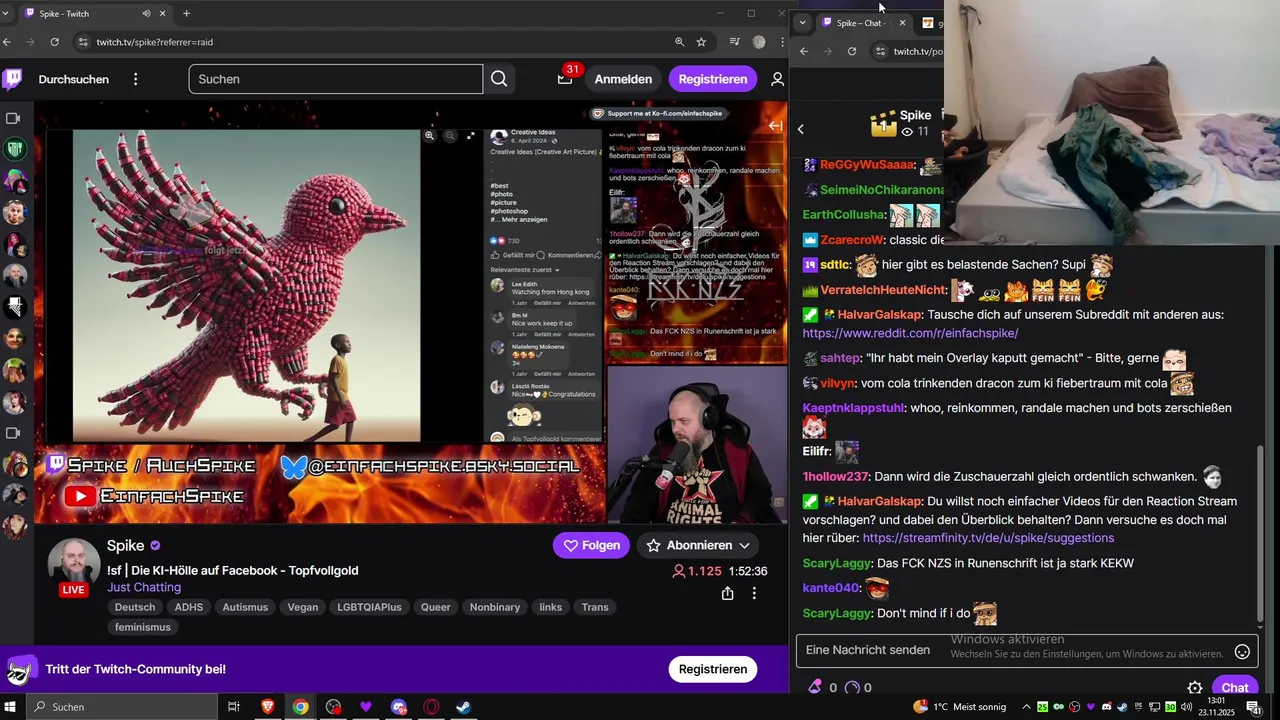Screen dimensions: 1280x720
Task: Open the first sidebar channel avatar
Action: [15, 150]
